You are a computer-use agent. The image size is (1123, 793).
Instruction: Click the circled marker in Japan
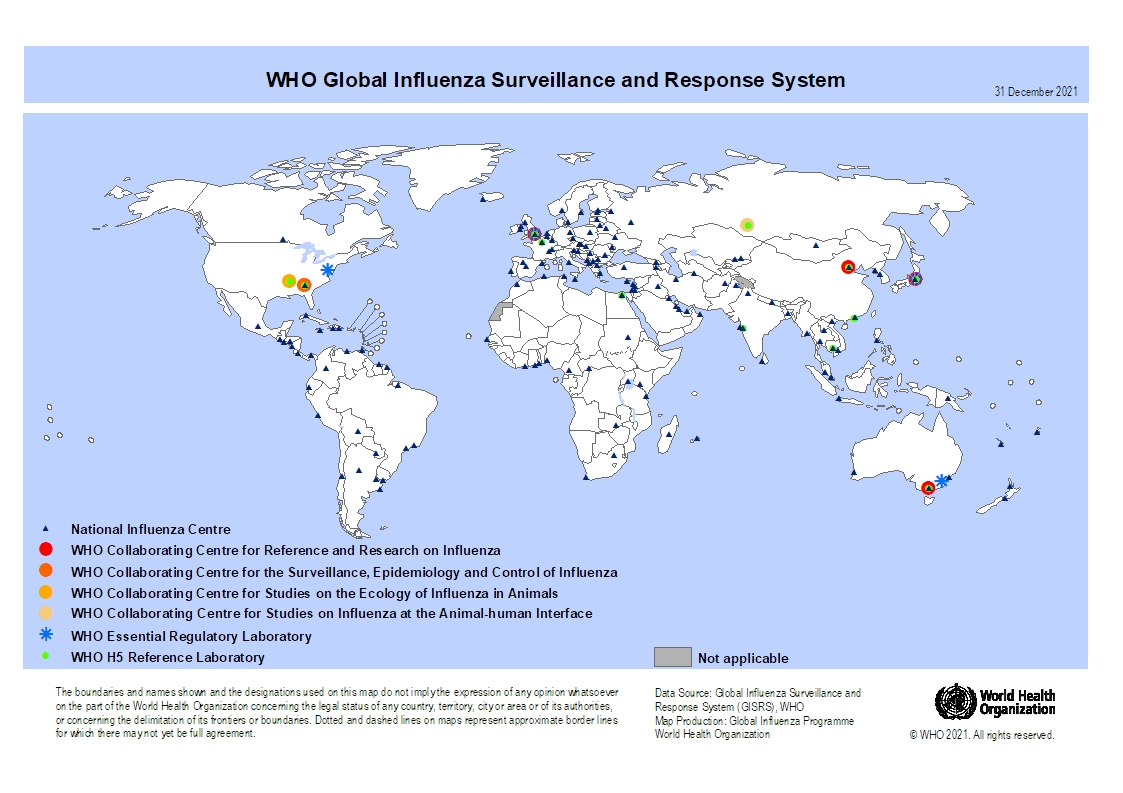(x=914, y=279)
